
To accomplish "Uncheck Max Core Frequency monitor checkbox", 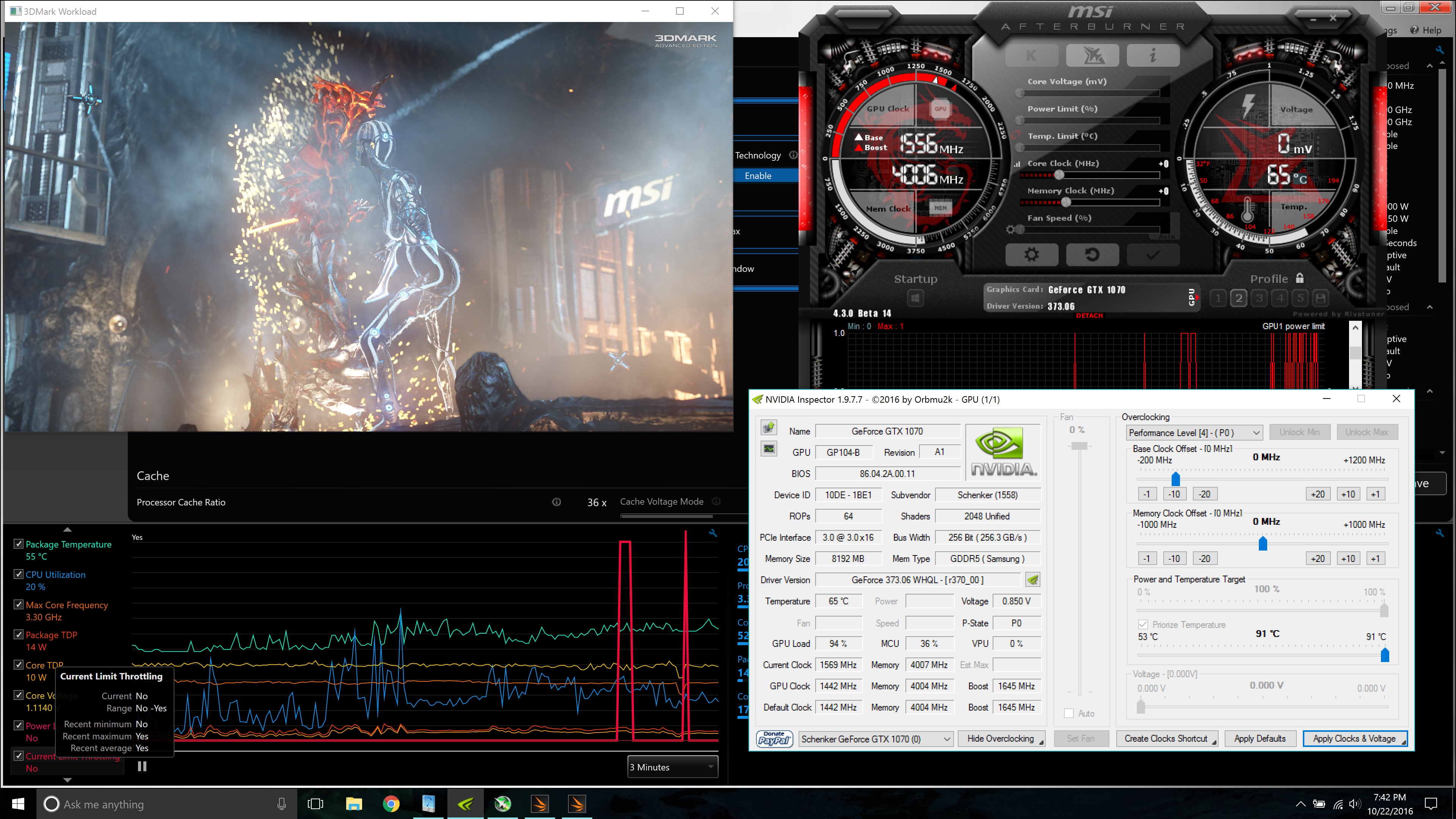I will click(19, 604).
